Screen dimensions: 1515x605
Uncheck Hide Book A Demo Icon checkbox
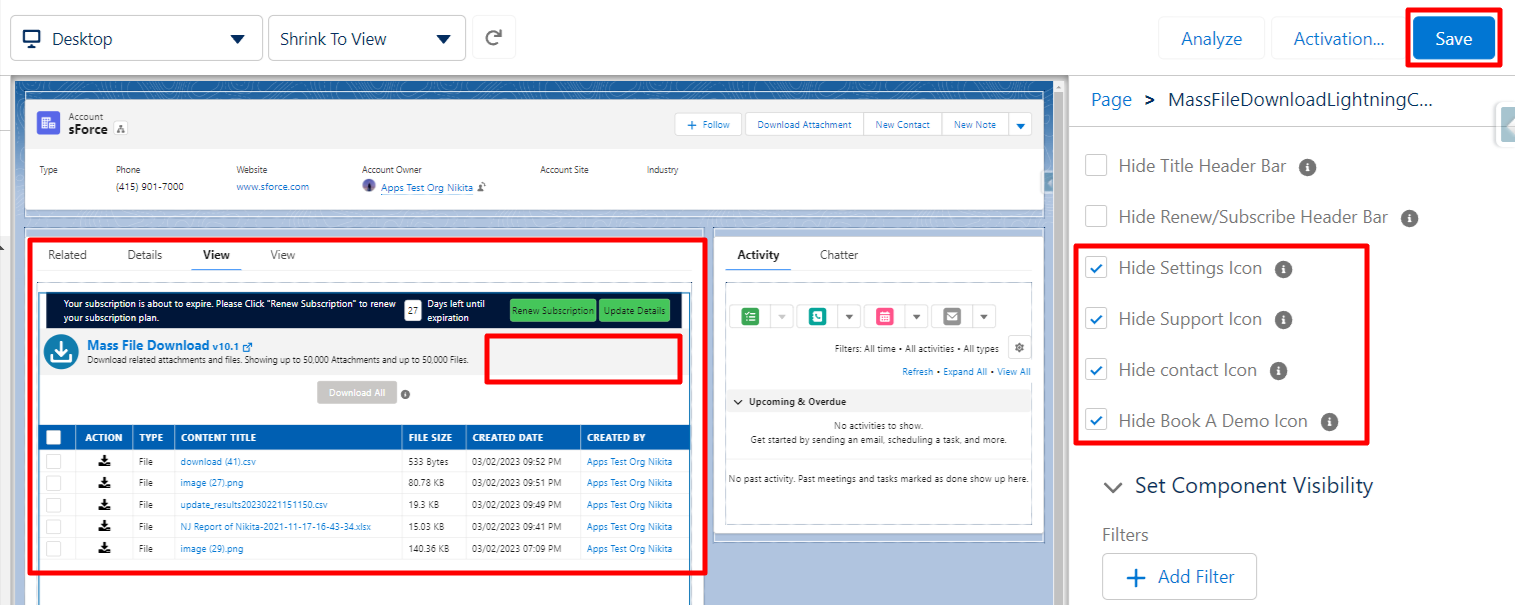click(1097, 421)
